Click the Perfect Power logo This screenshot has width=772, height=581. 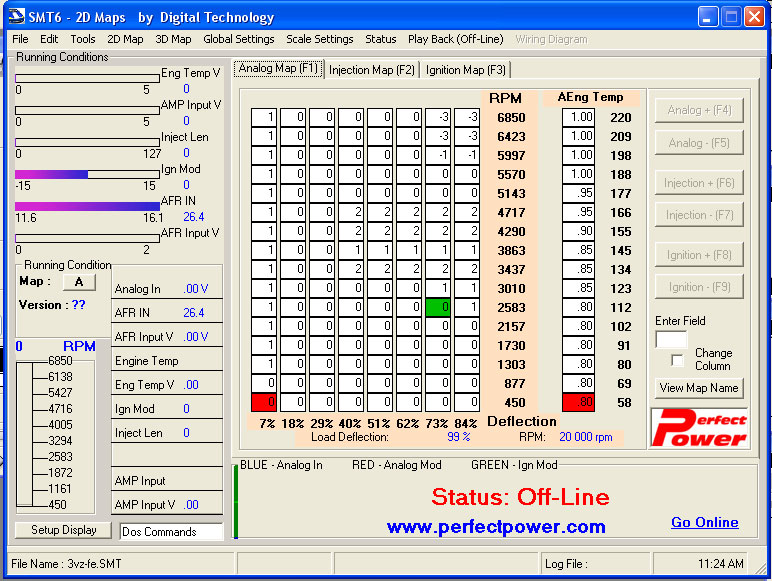coord(699,427)
